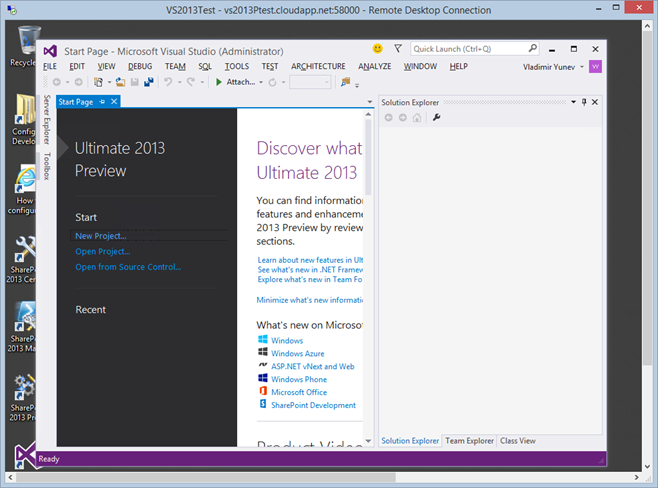The image size is (658, 488).
Task: Click the Save All toolbar icon
Action: (x=148, y=82)
